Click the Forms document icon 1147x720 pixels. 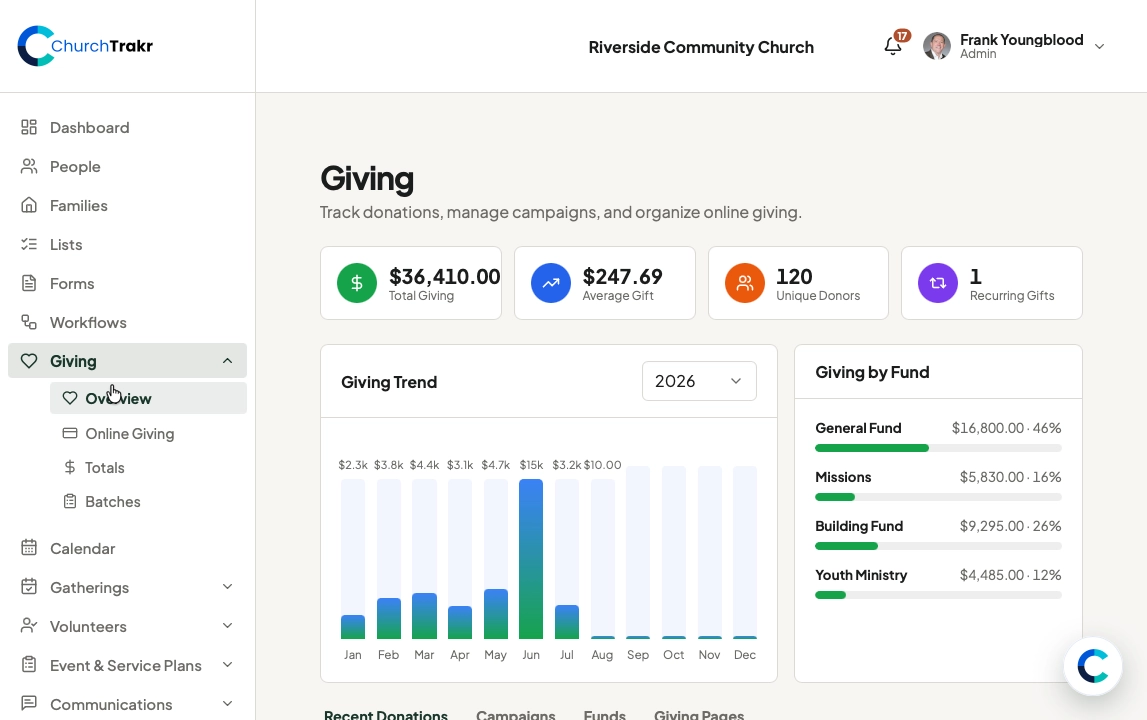coord(29,283)
